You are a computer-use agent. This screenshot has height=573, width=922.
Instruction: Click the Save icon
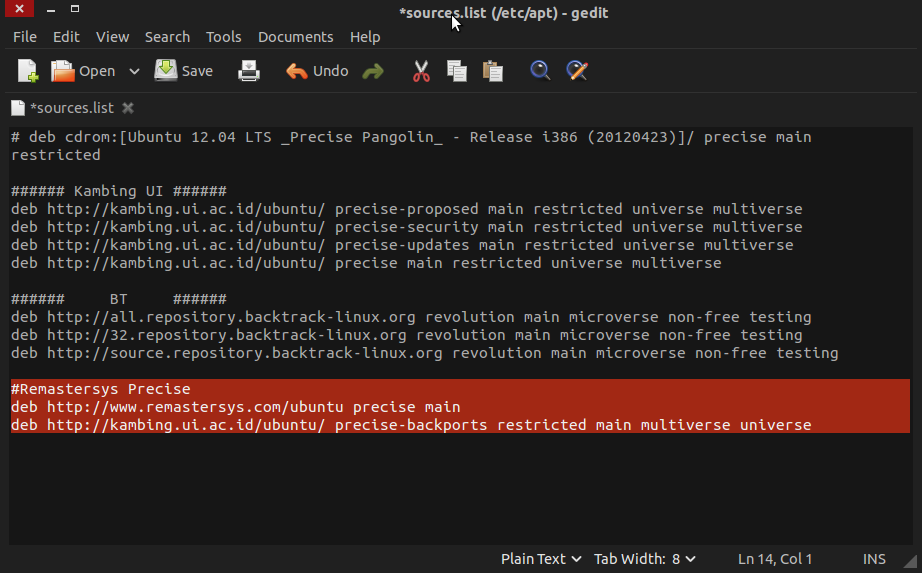pyautogui.click(x=166, y=71)
